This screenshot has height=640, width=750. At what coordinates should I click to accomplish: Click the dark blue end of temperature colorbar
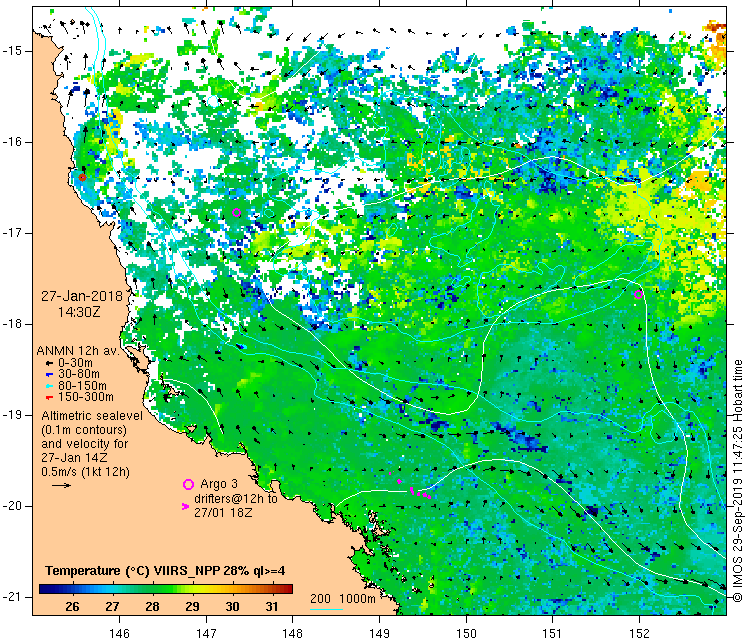(46, 589)
